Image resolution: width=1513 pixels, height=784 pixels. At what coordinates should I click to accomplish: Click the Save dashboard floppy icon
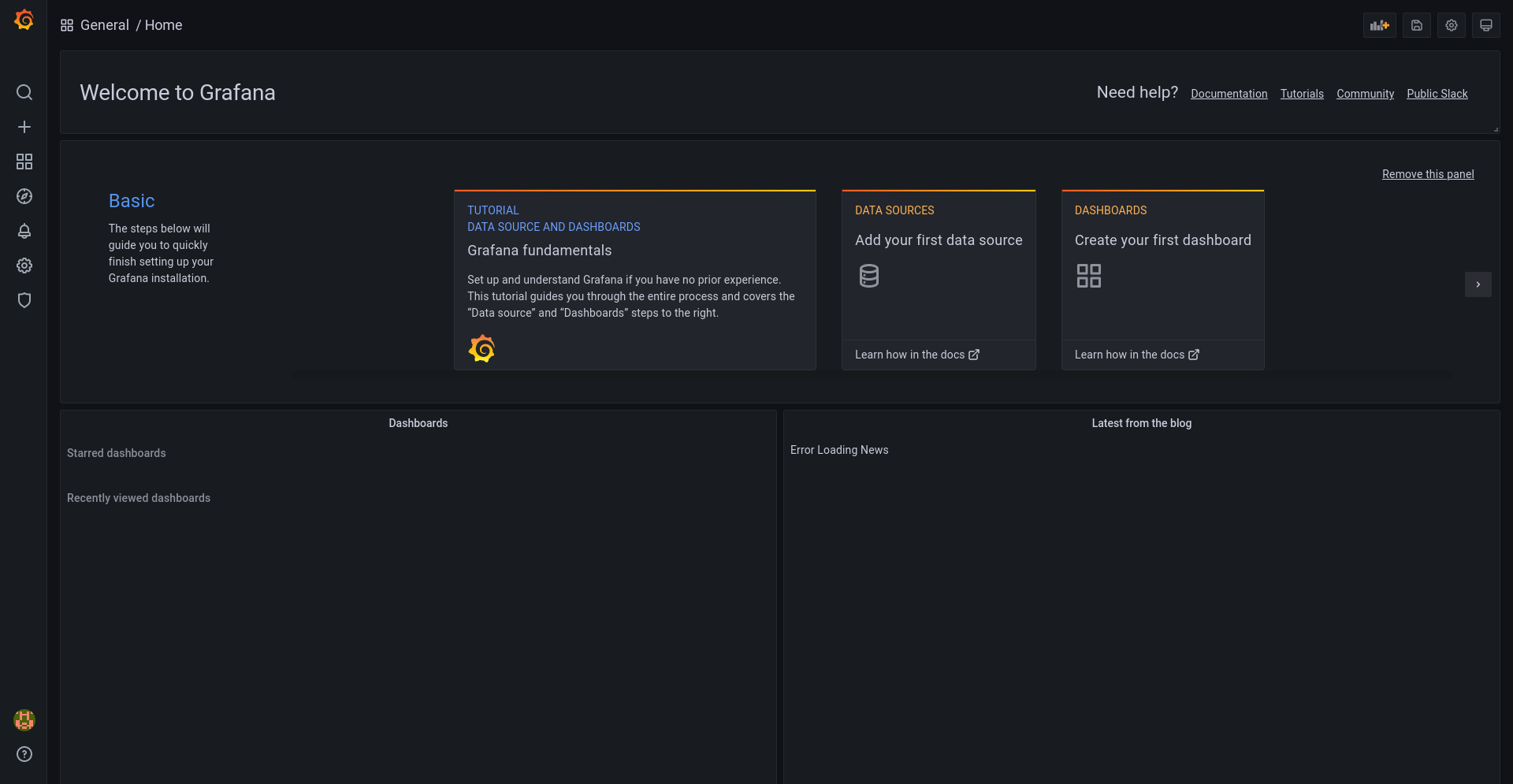point(1416,25)
